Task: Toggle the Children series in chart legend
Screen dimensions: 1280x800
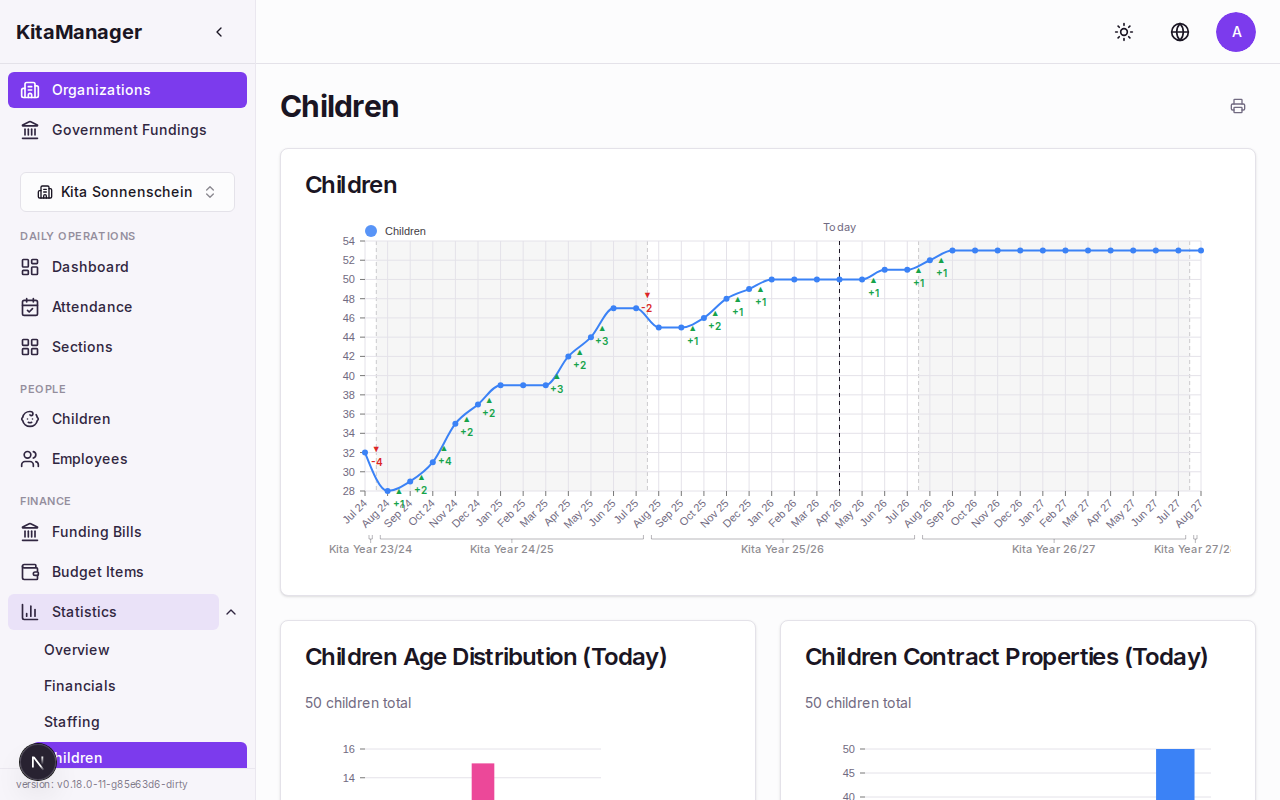Action: [396, 231]
